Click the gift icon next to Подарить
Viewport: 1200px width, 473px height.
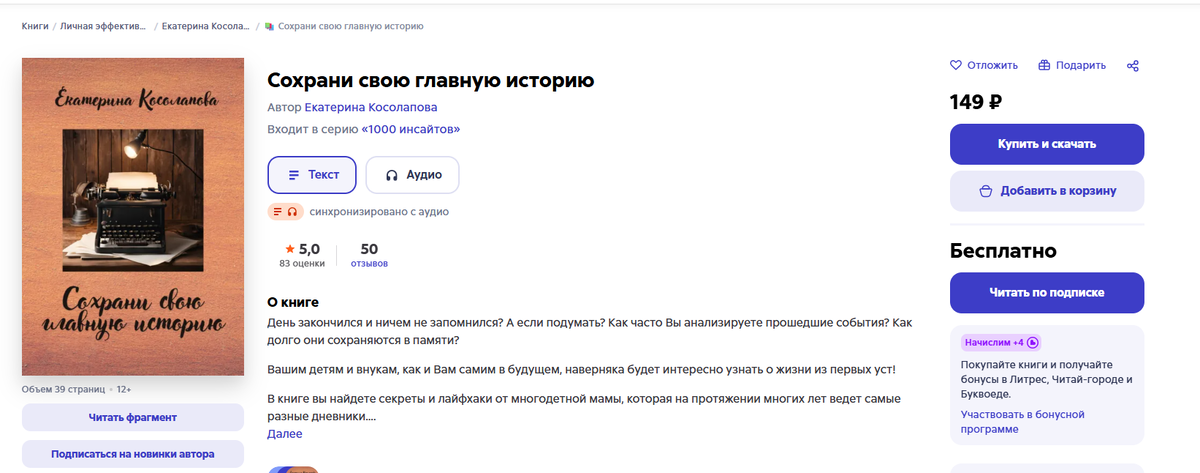pos(1044,66)
